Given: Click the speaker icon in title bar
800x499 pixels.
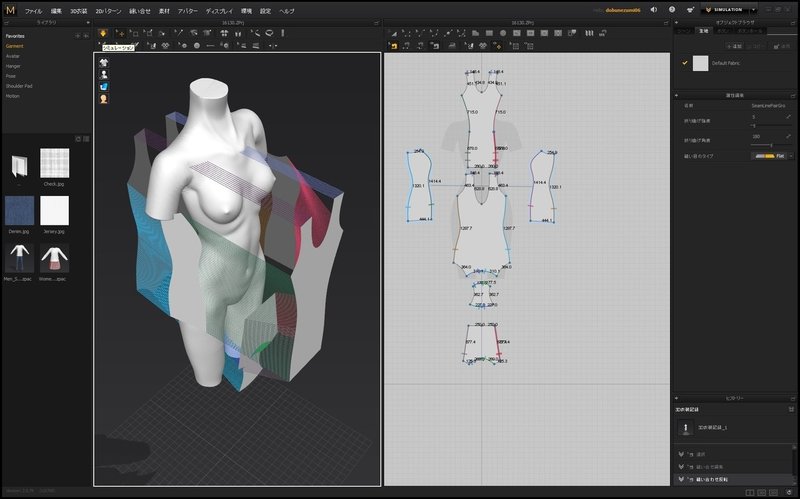Looking at the screenshot, I should tap(654, 9).
